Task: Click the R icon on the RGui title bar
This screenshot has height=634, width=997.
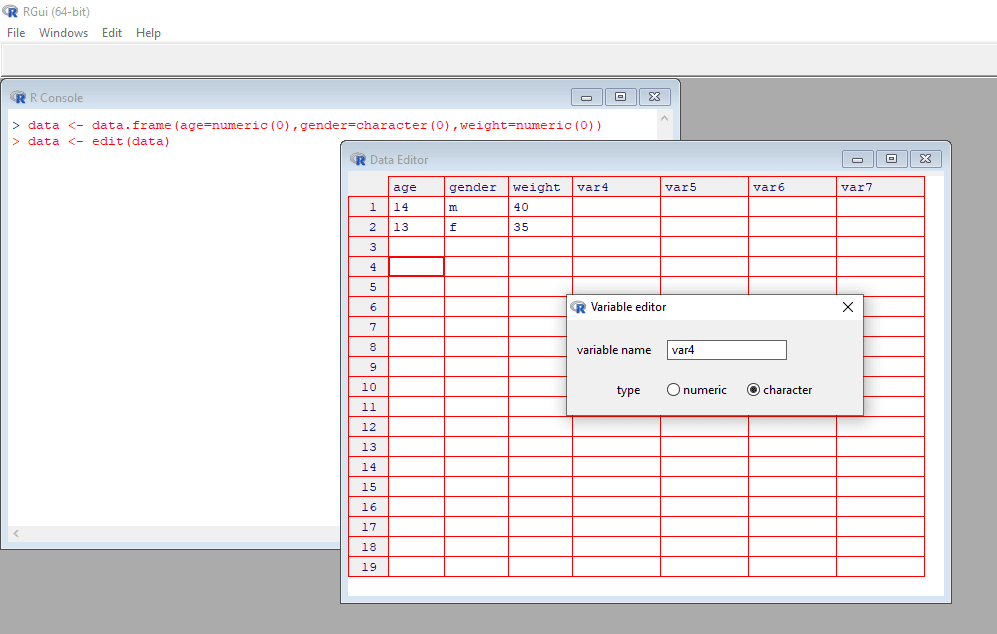Action: [x=9, y=13]
